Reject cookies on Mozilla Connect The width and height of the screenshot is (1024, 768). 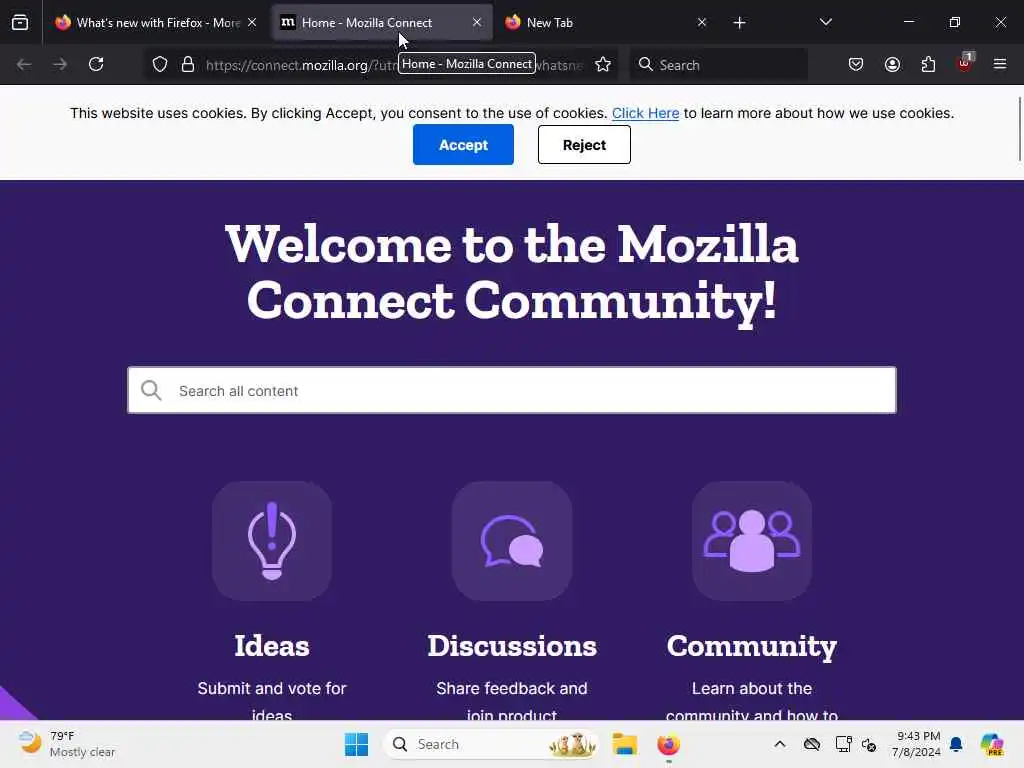coord(584,145)
